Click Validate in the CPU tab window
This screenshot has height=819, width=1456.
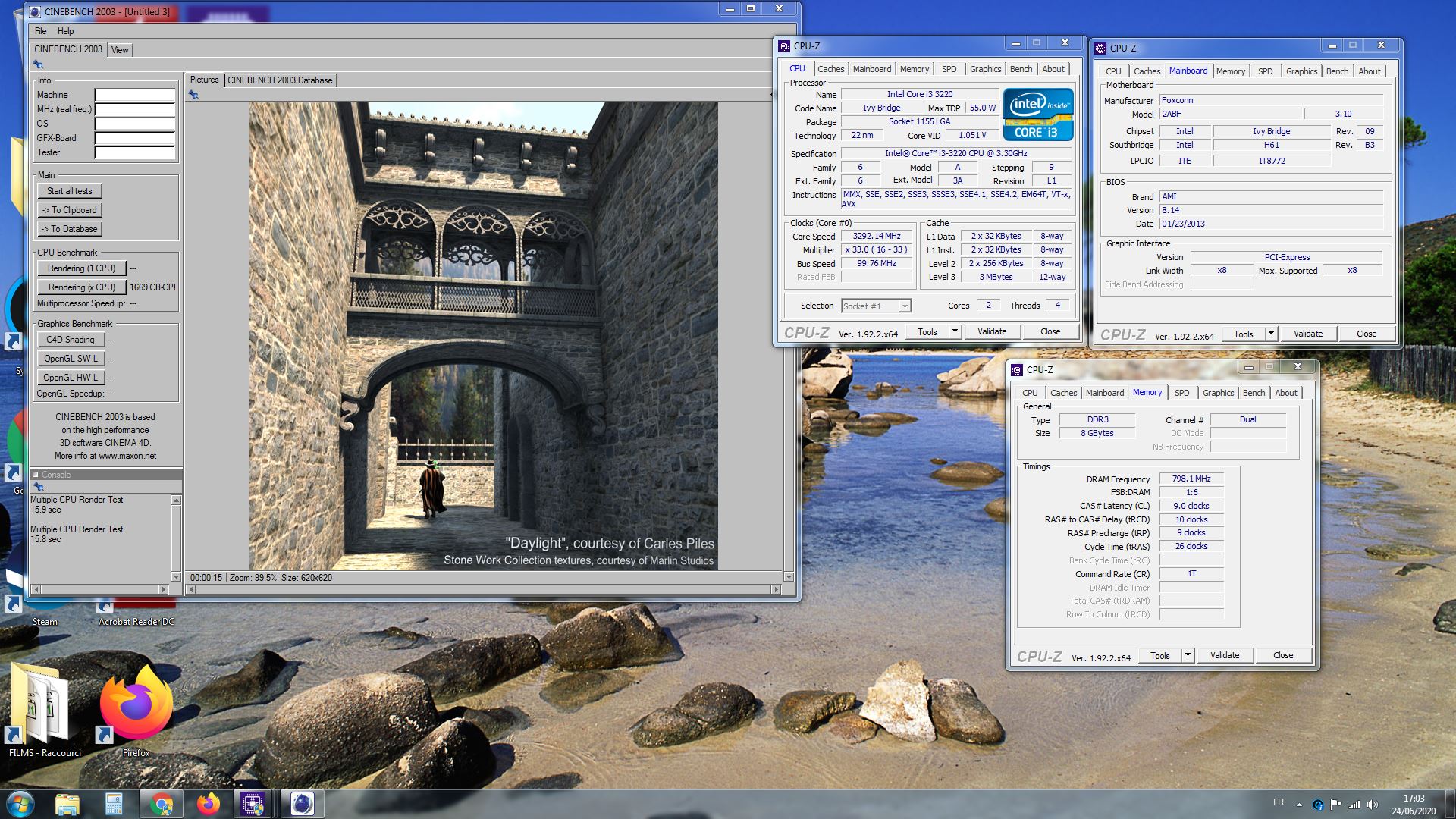point(992,331)
